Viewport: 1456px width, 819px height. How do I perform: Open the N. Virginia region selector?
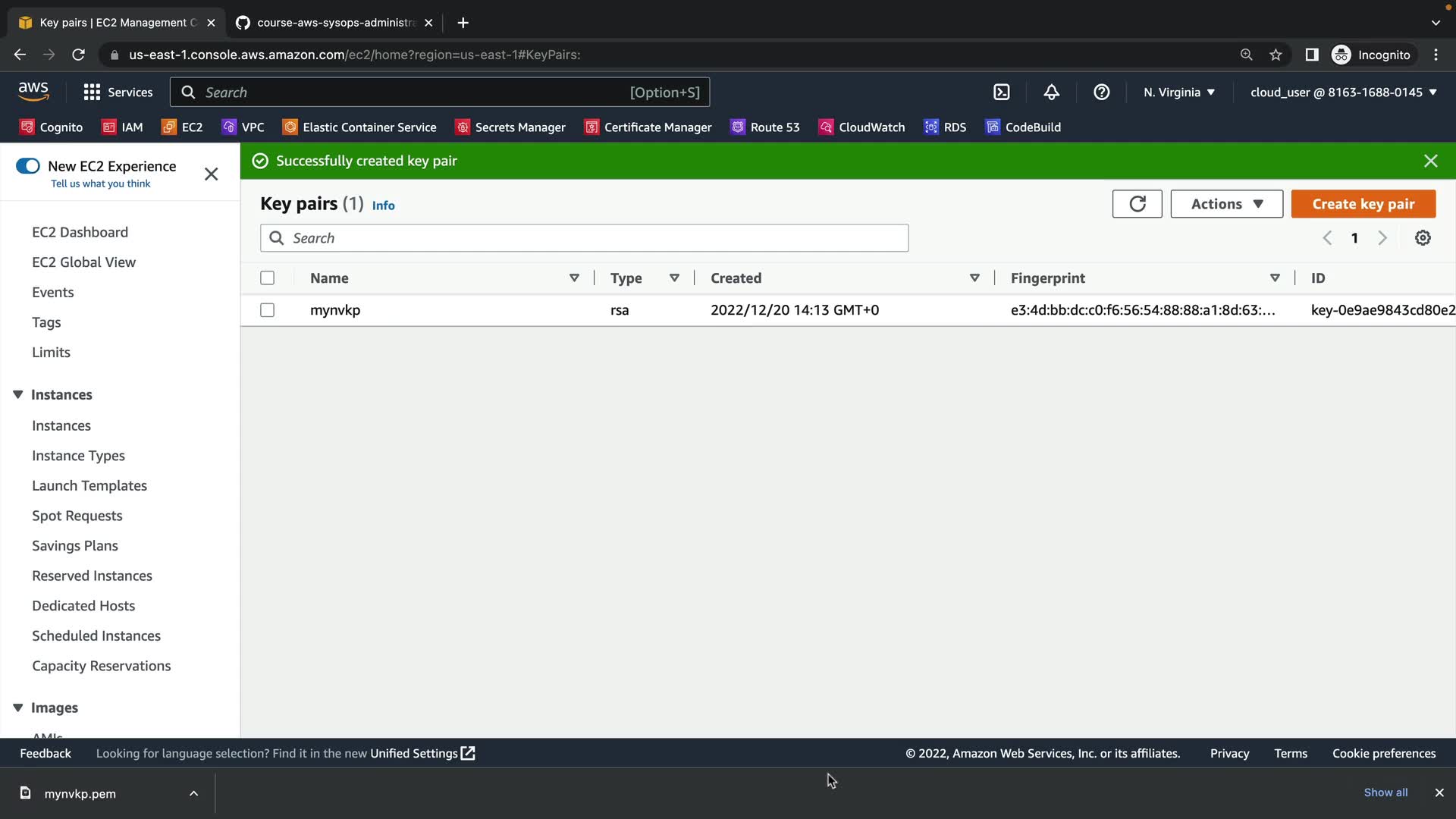coord(1178,92)
